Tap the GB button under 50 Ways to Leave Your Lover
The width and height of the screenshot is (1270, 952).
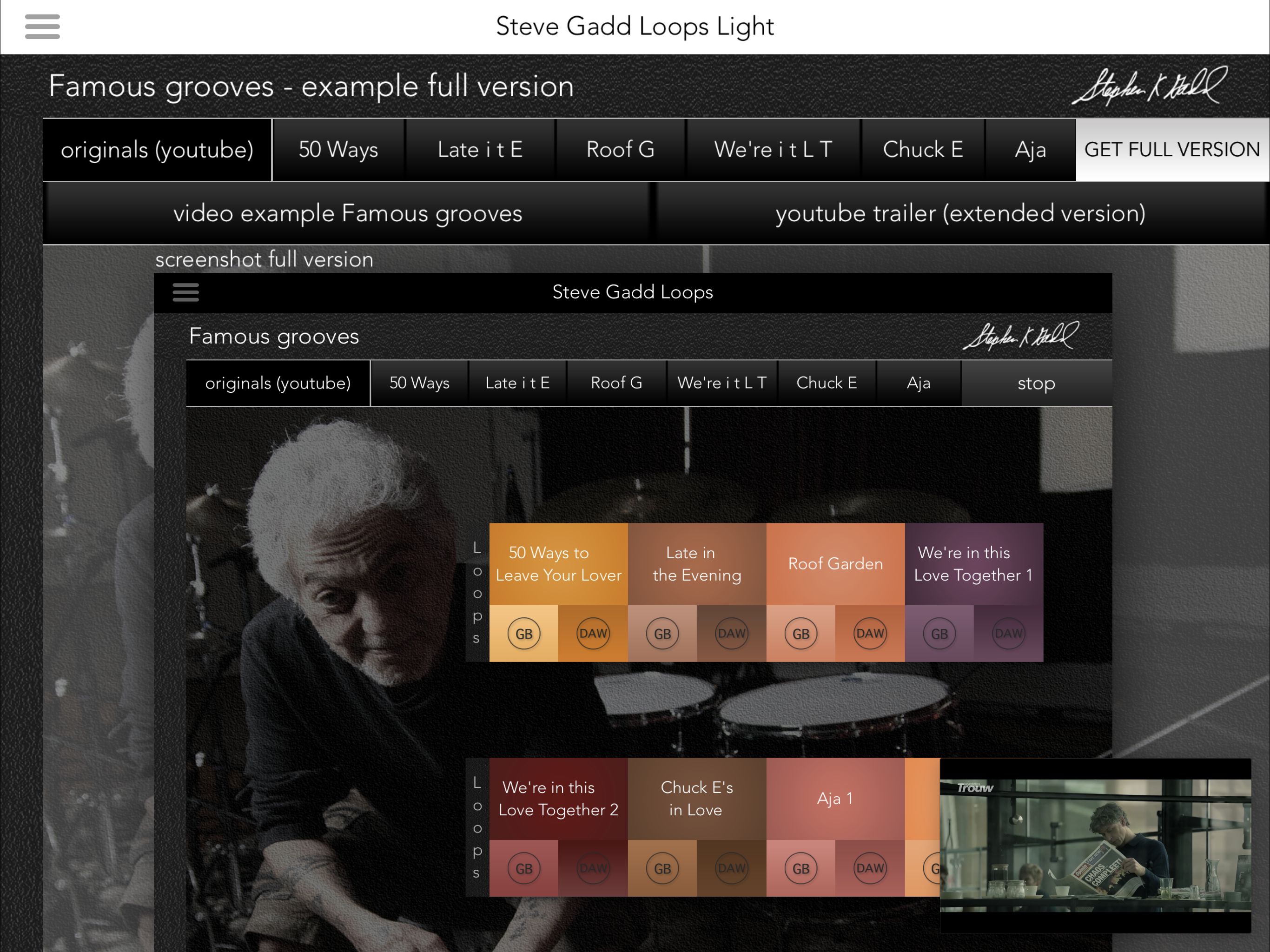pyautogui.click(x=524, y=634)
